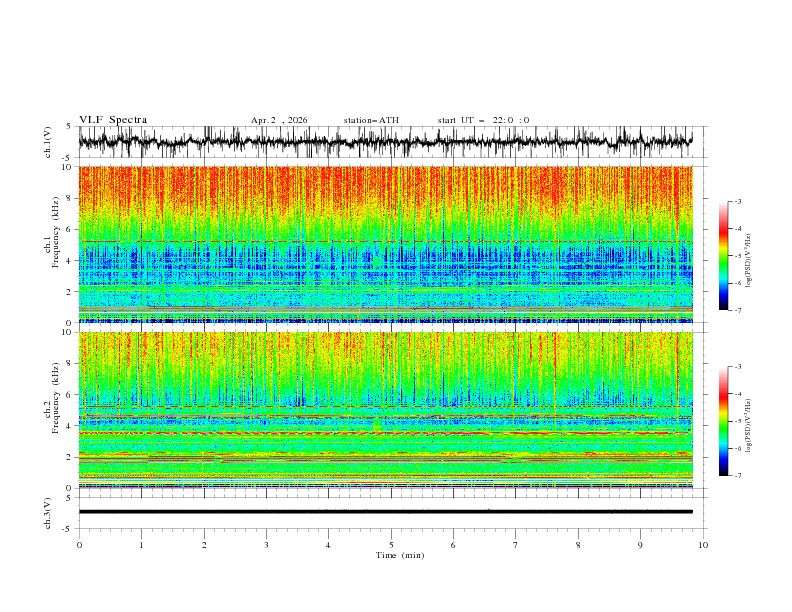Click the ch.1 colorbar "log(PSD)(V²/Hz)" label
This screenshot has height=612, width=792.
(x=749, y=261)
